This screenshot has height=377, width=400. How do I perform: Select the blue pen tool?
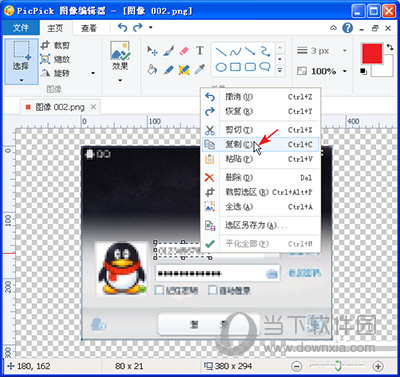click(x=168, y=69)
